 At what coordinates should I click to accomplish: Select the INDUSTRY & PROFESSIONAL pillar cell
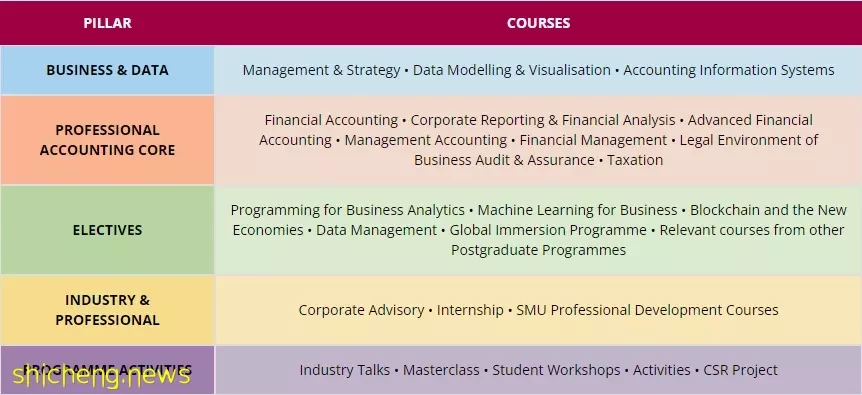pos(107,310)
